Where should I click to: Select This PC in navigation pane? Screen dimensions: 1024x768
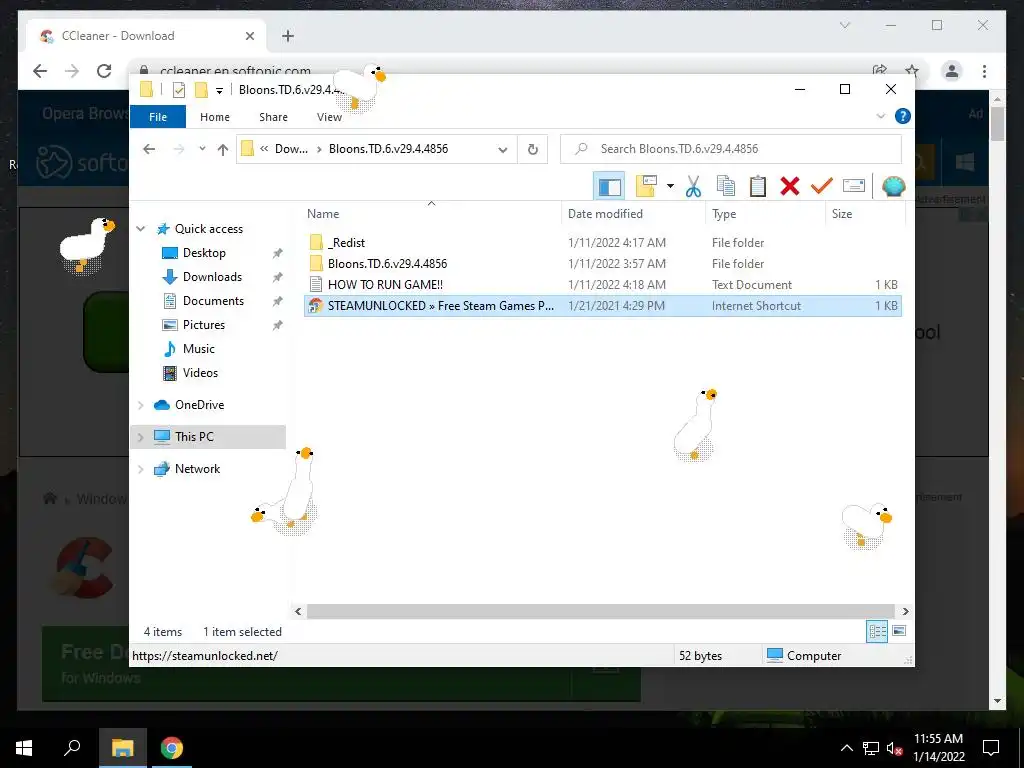194,437
